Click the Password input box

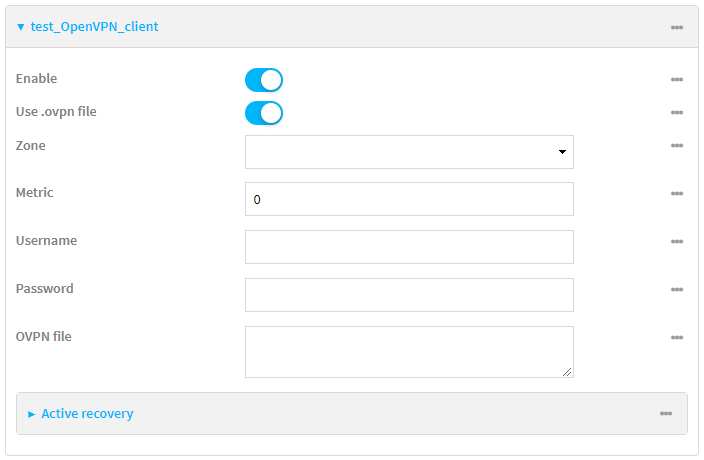409,295
